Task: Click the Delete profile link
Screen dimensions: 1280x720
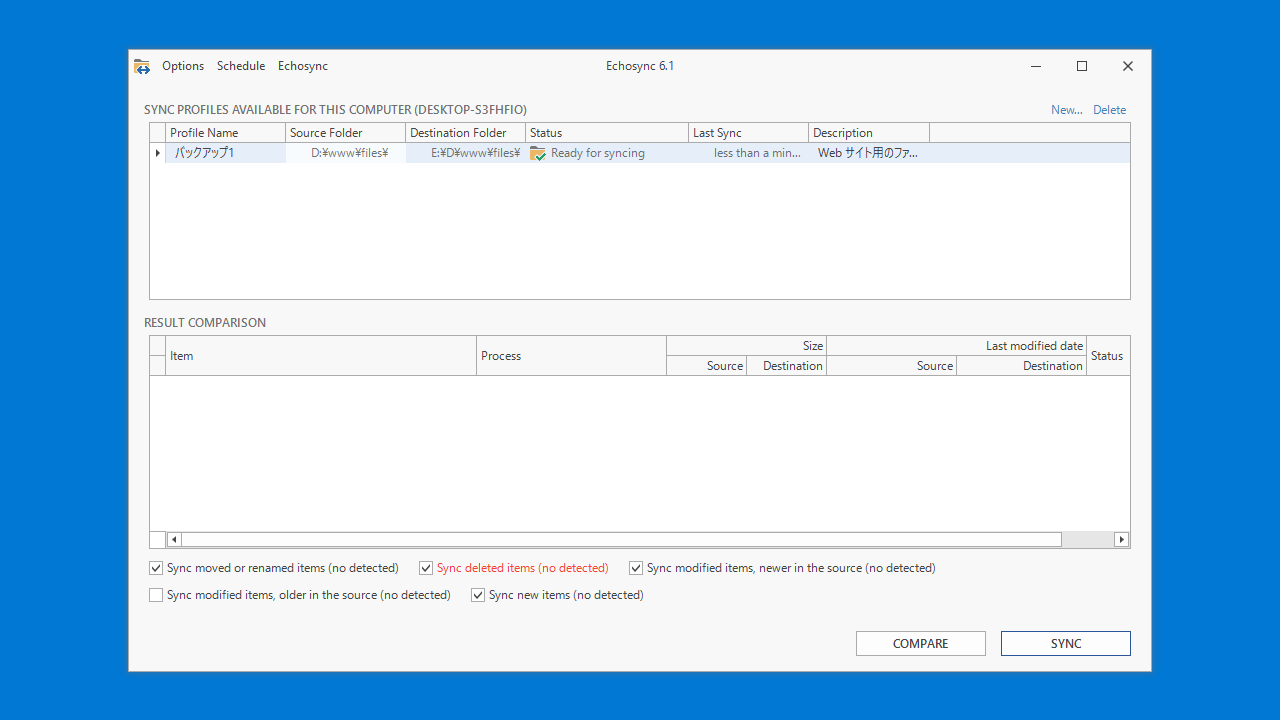Action: [1109, 110]
